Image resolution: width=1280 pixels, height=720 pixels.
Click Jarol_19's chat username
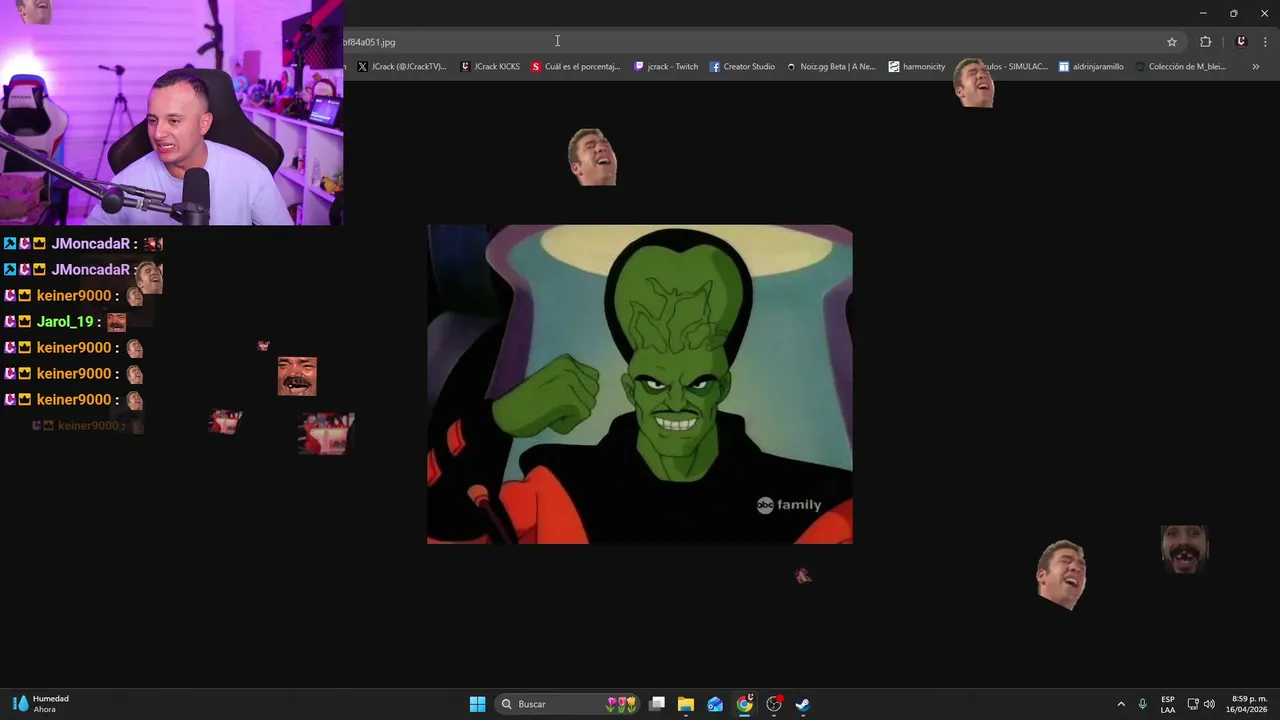[x=64, y=322]
